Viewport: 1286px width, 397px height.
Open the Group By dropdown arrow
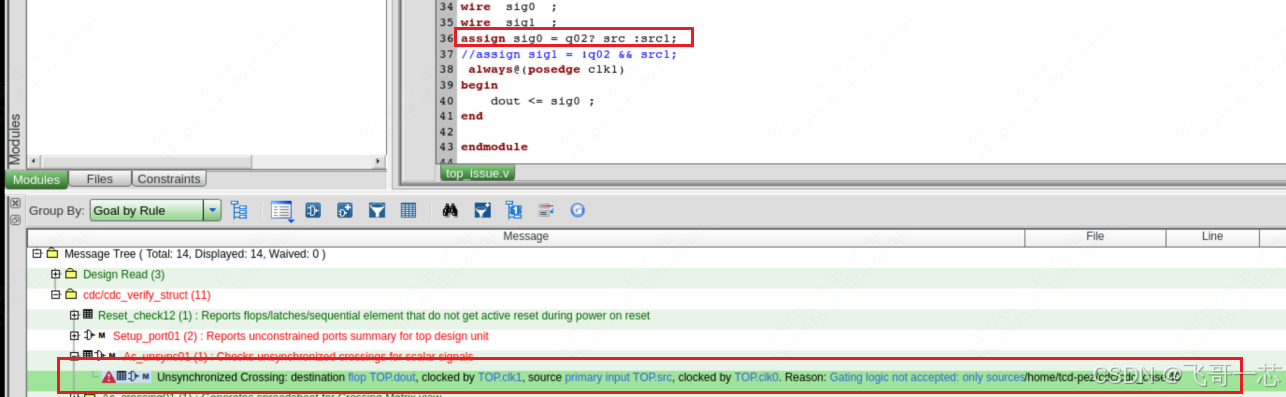tap(212, 211)
